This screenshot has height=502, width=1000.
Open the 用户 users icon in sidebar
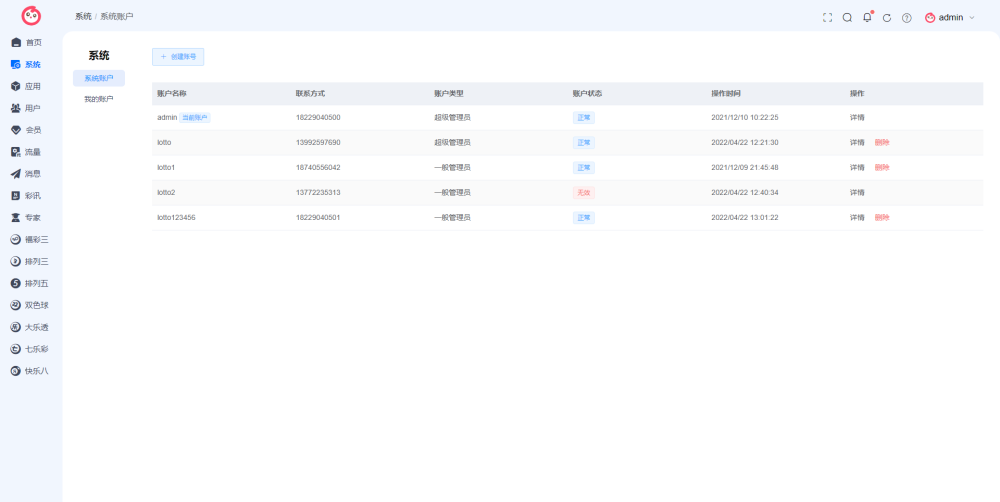click(16, 108)
